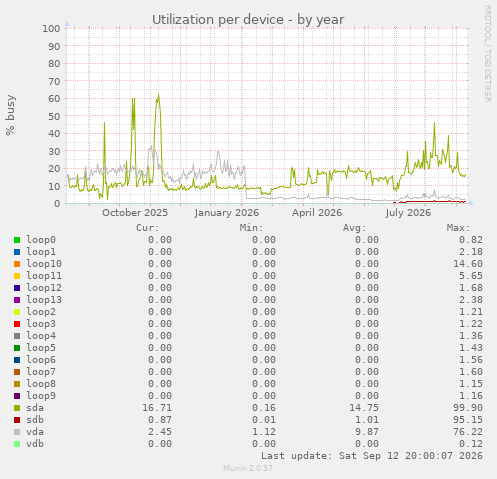
Task: Click sda average value 14.75
Action: 364,408
